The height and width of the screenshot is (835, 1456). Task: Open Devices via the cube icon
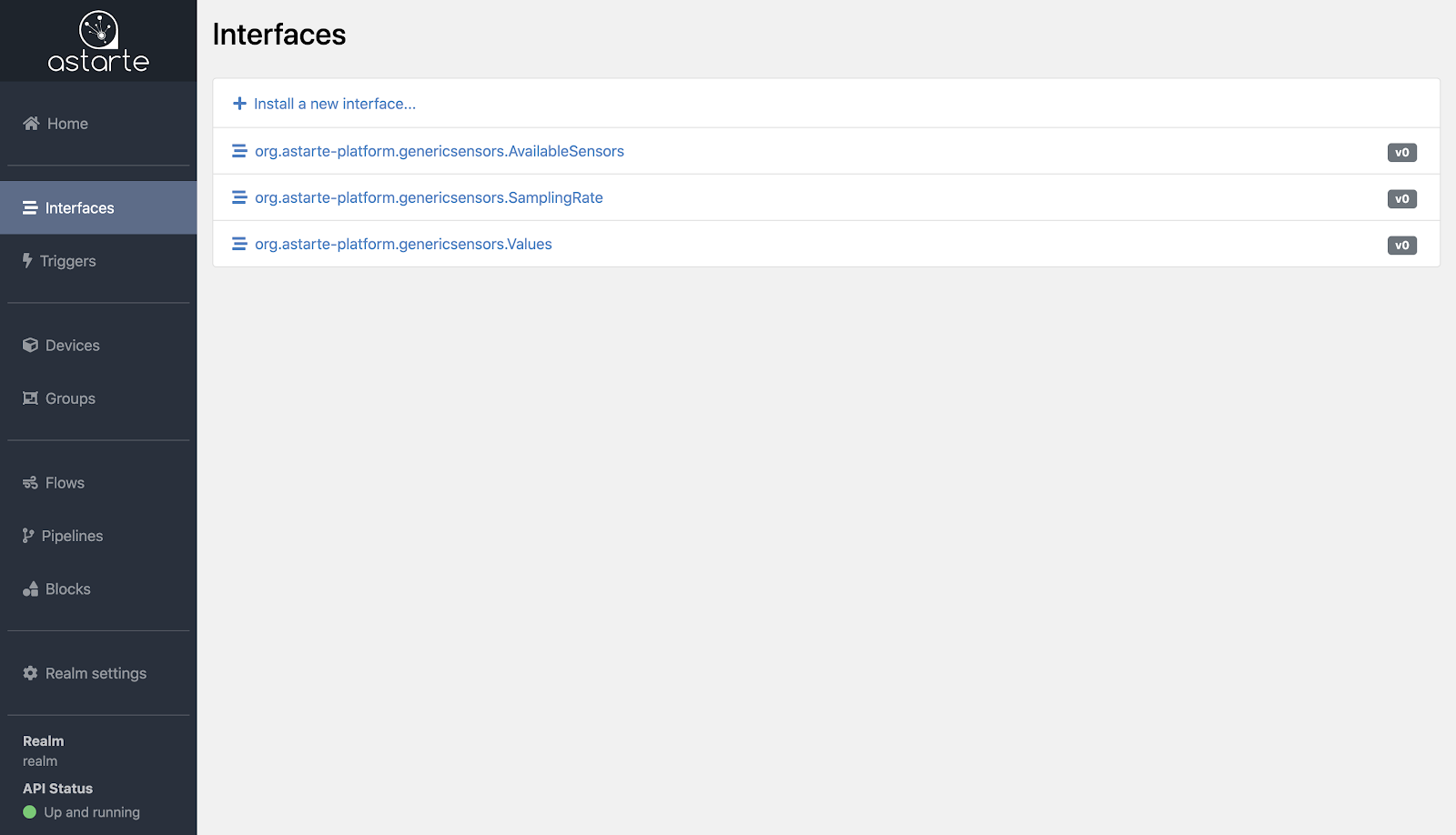click(28, 345)
